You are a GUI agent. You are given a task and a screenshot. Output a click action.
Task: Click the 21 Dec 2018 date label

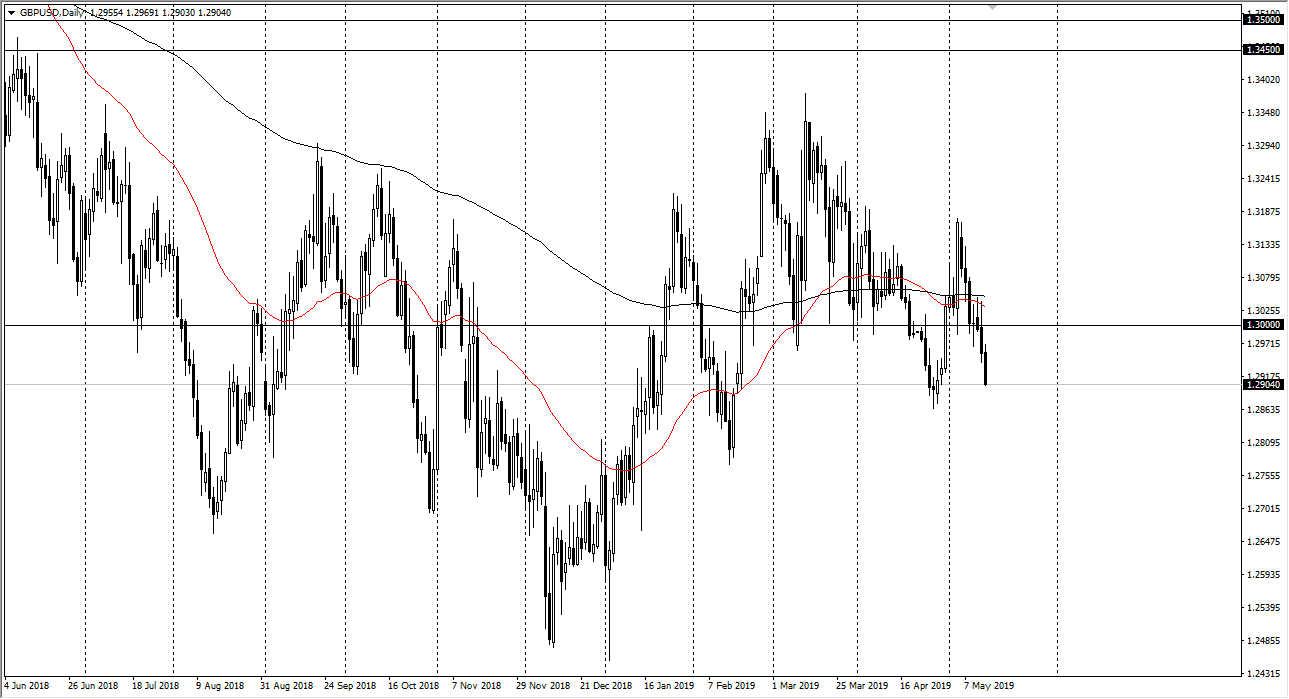pos(607,686)
